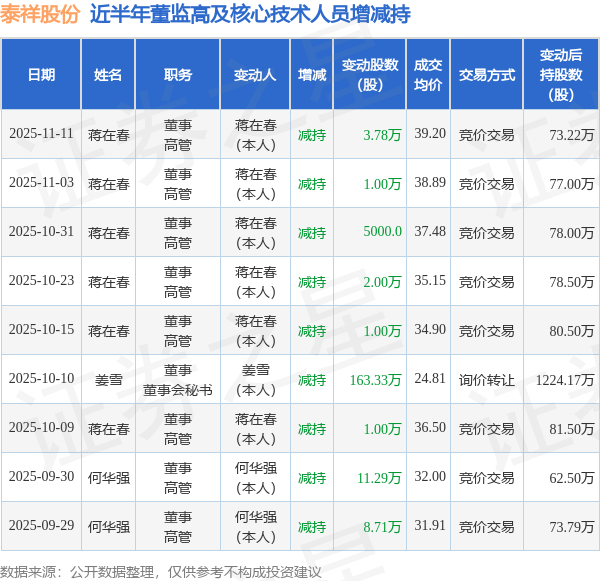Click 竞价交易 in the 2025-11-11 row
The image size is (600, 581).
tap(487, 135)
